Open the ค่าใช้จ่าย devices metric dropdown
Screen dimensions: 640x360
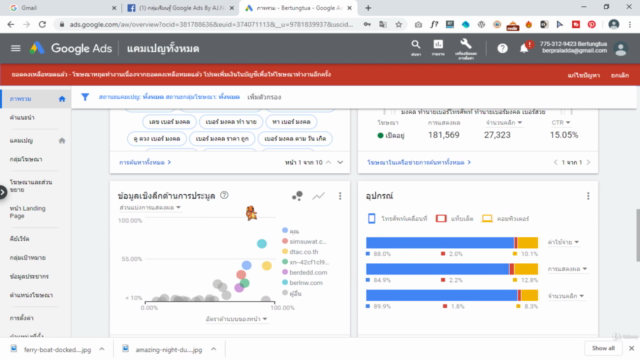[563, 242]
